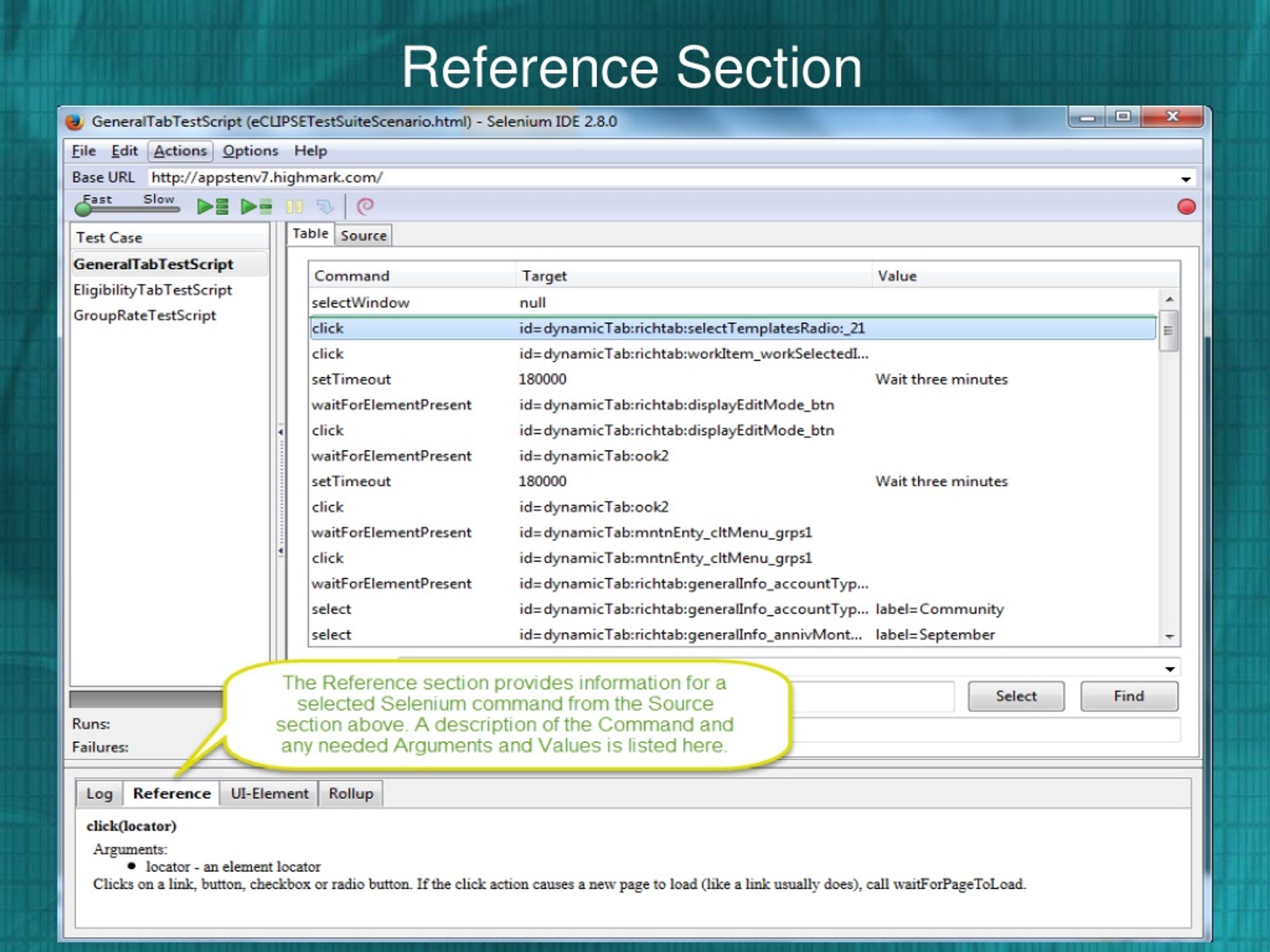
Task: Click the test case panel splitter handle
Action: [x=280, y=491]
